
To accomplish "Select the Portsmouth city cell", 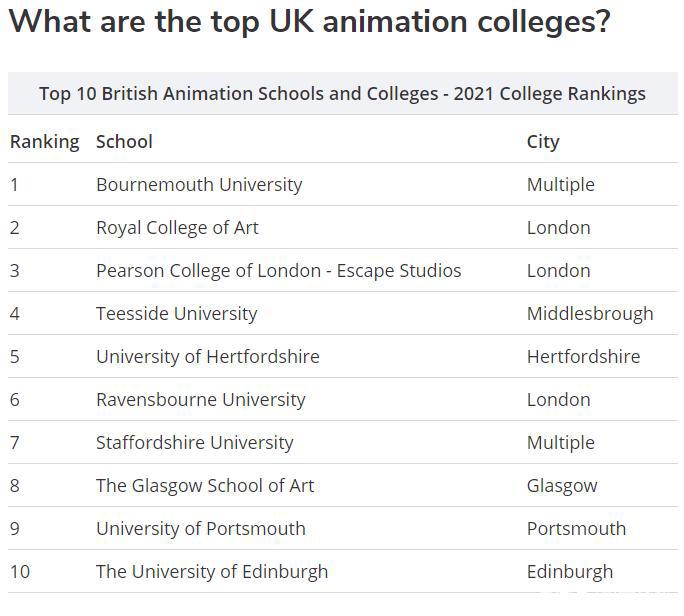I will coord(576,529).
